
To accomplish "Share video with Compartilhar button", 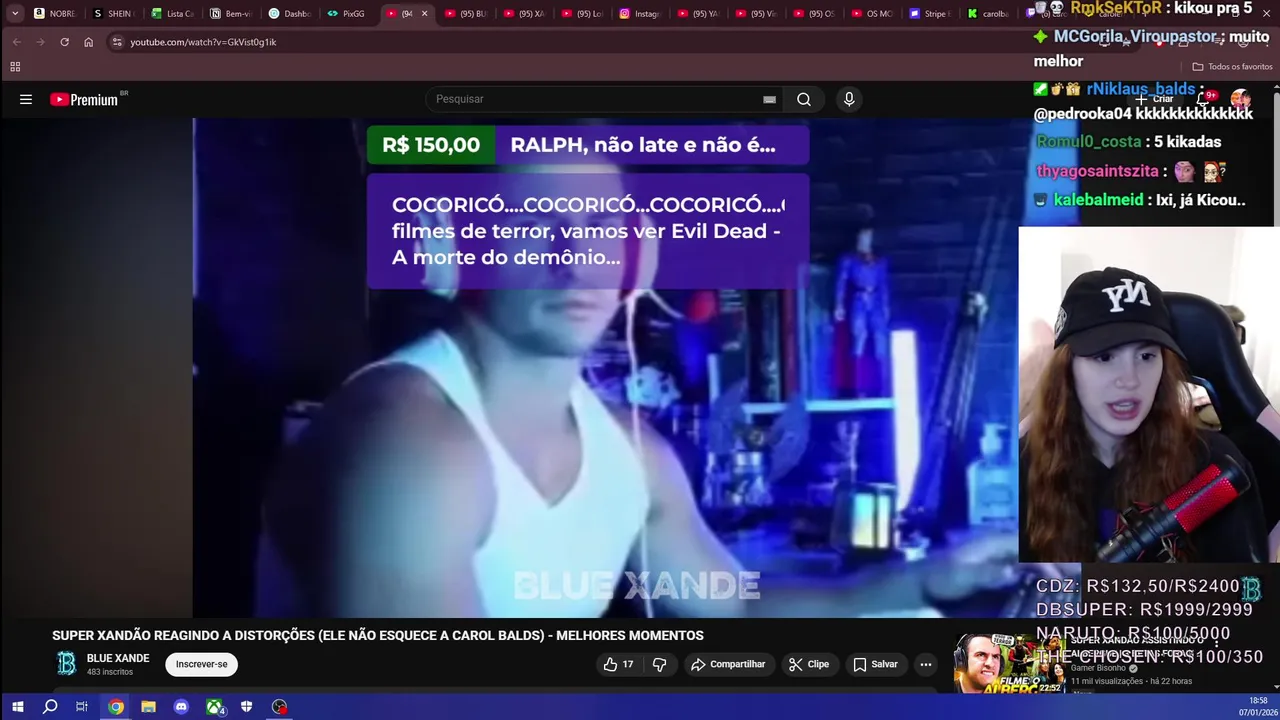I will pyautogui.click(x=728, y=664).
